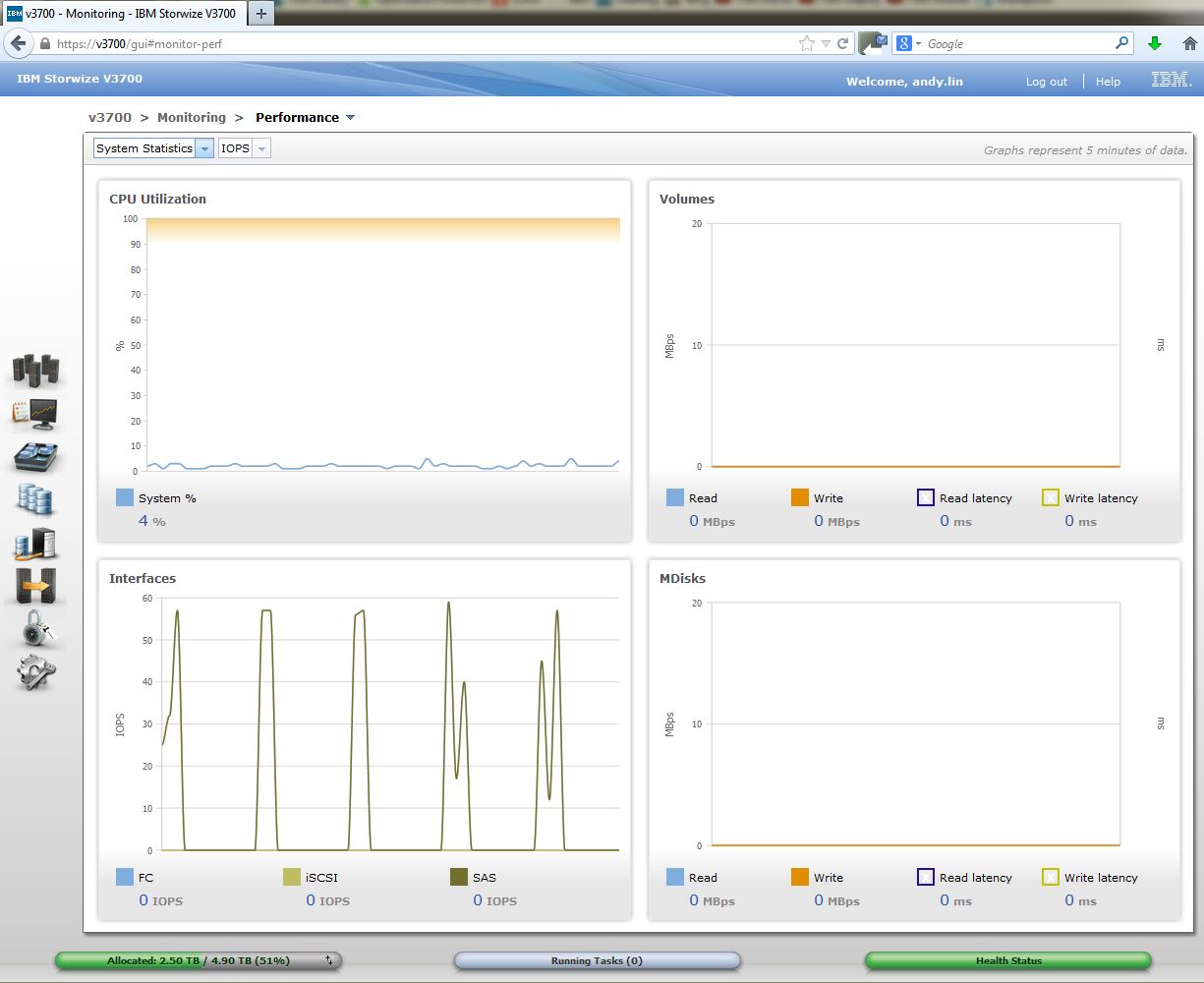
Task: Click the mail envelope toolbar icon
Action: (873, 43)
